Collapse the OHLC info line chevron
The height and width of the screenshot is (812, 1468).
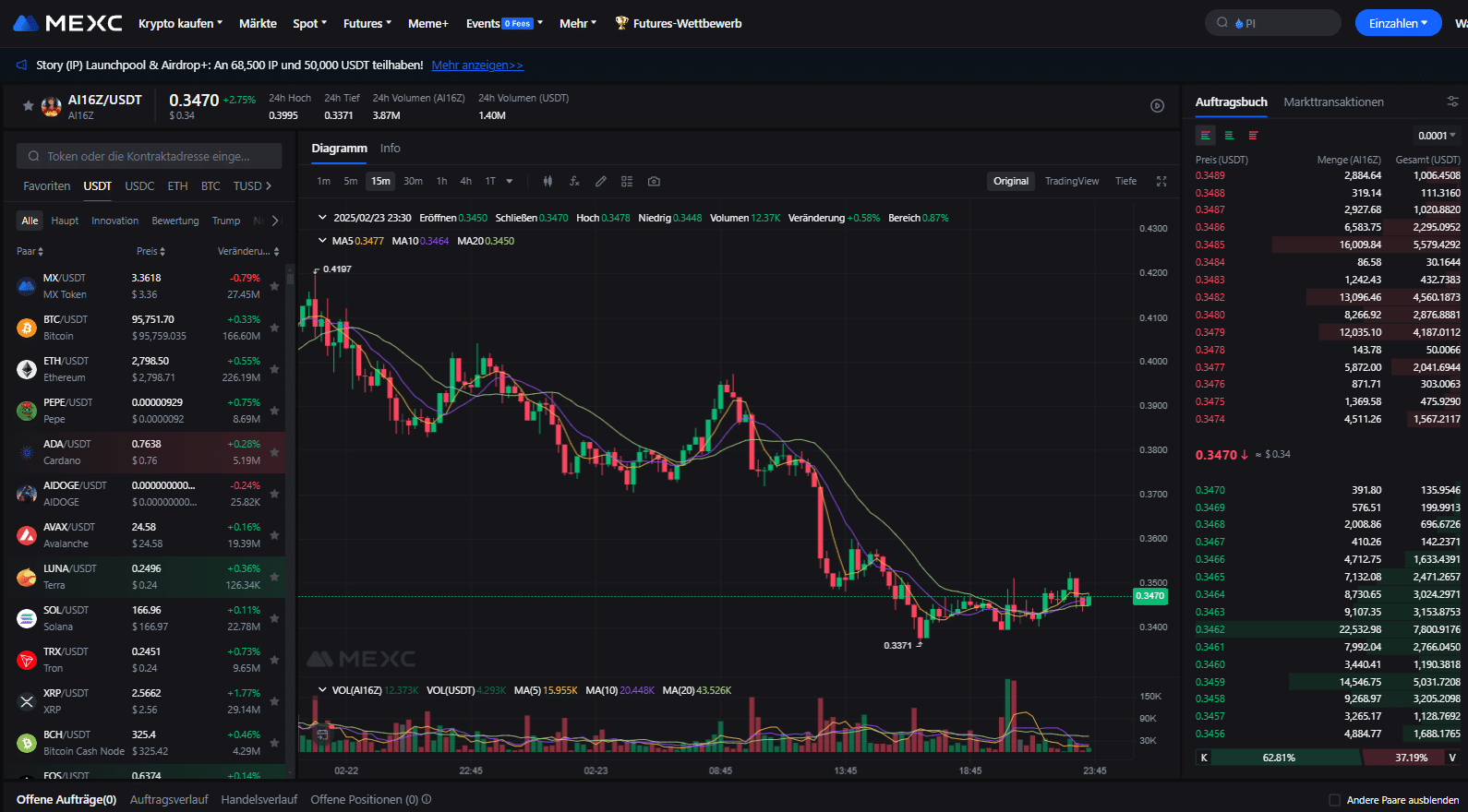pos(322,218)
